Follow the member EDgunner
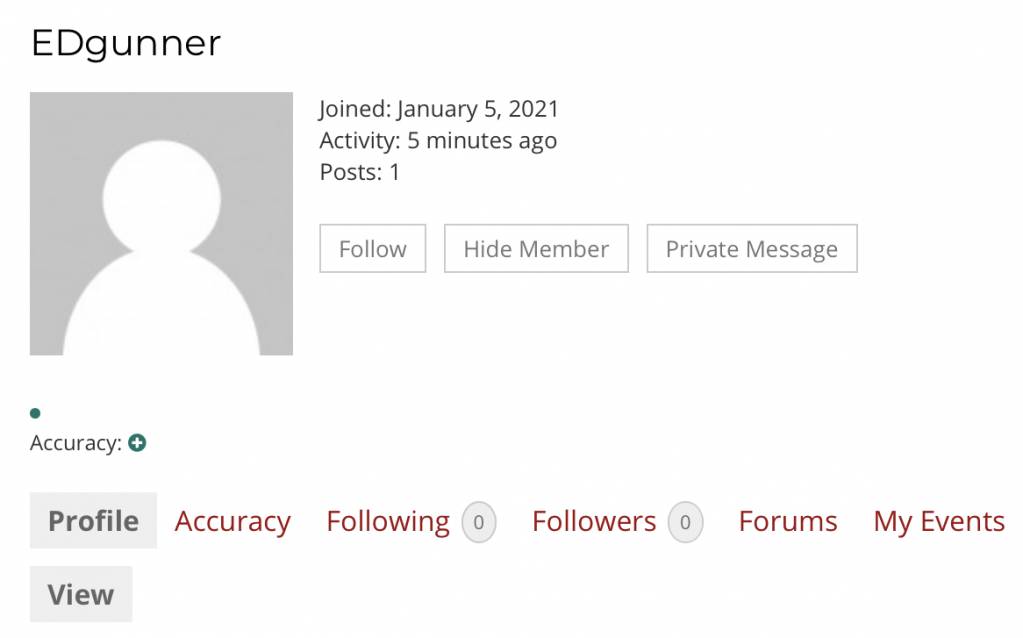The image size is (1023, 638). [373, 249]
